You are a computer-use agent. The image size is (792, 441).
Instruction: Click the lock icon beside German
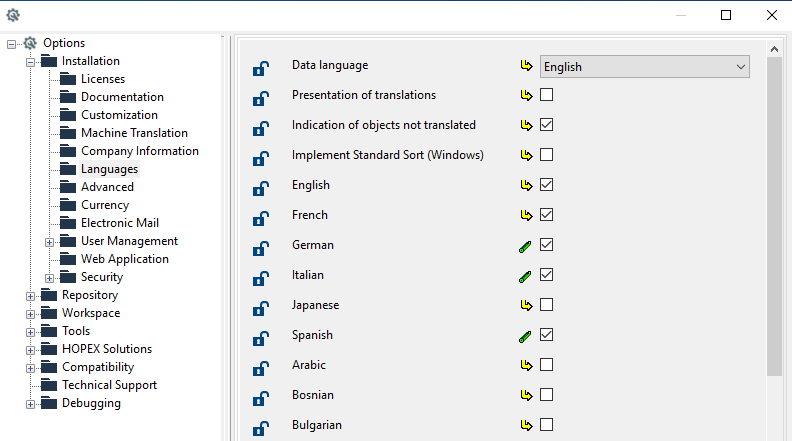(x=261, y=248)
